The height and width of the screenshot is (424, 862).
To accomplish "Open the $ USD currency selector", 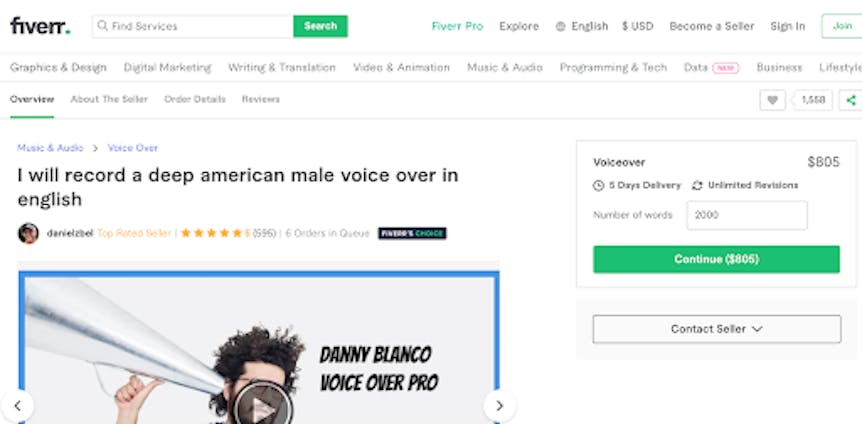I will point(638,26).
